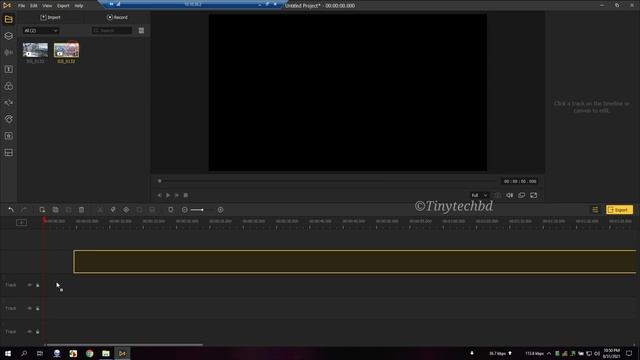Click the AceMovi app logo
Viewport: 640px width, 360px height.
7,5
